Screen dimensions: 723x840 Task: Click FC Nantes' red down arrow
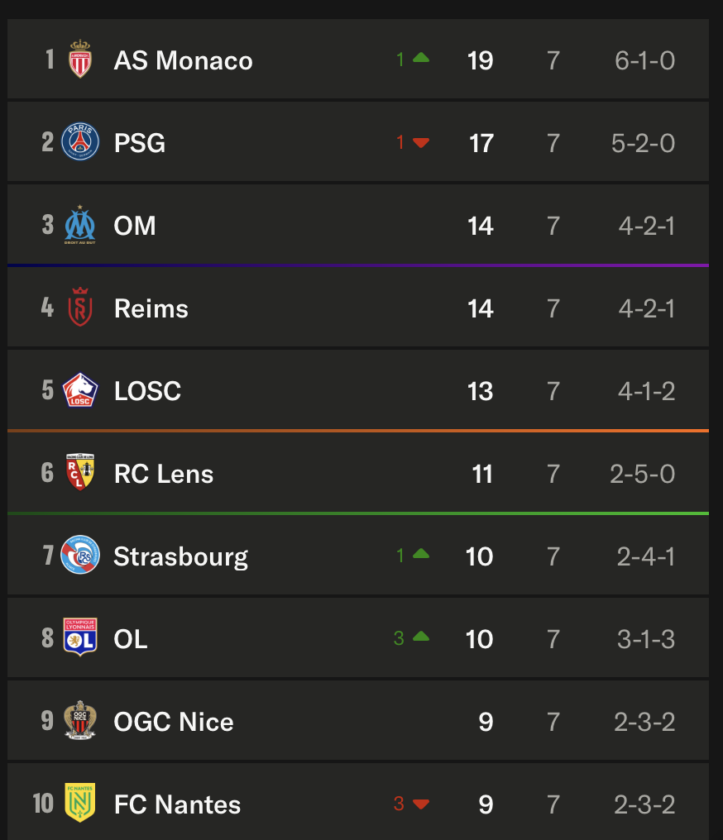click(x=421, y=804)
